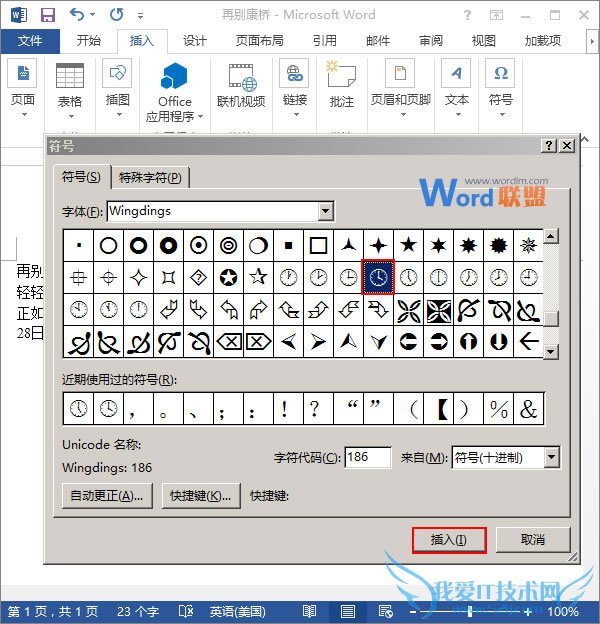Click the Web Layout icon in status bar
The height and width of the screenshot is (624, 600).
tap(386, 611)
